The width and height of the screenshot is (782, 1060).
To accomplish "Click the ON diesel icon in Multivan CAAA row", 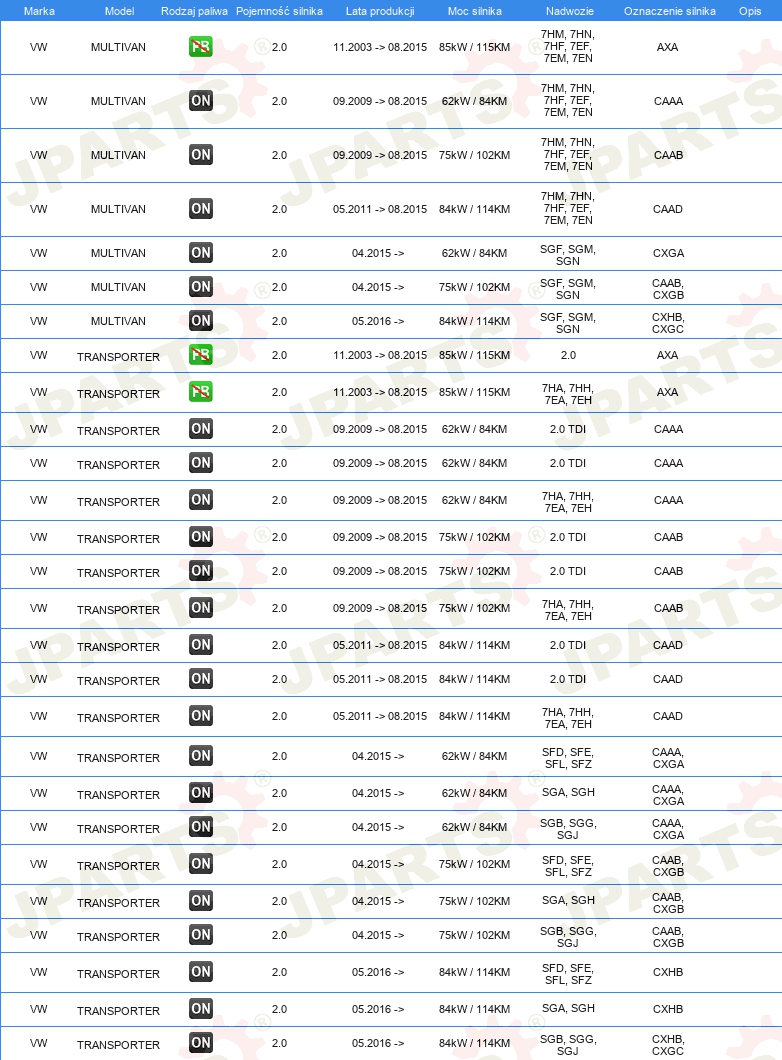I will (x=201, y=101).
